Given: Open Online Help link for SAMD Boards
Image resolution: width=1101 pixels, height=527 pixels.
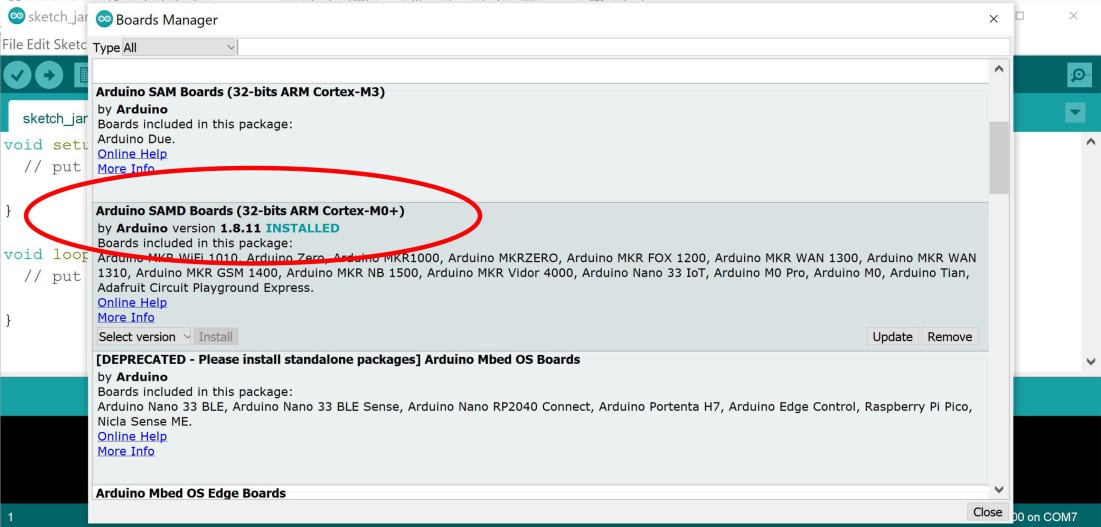Looking at the screenshot, I should point(132,302).
